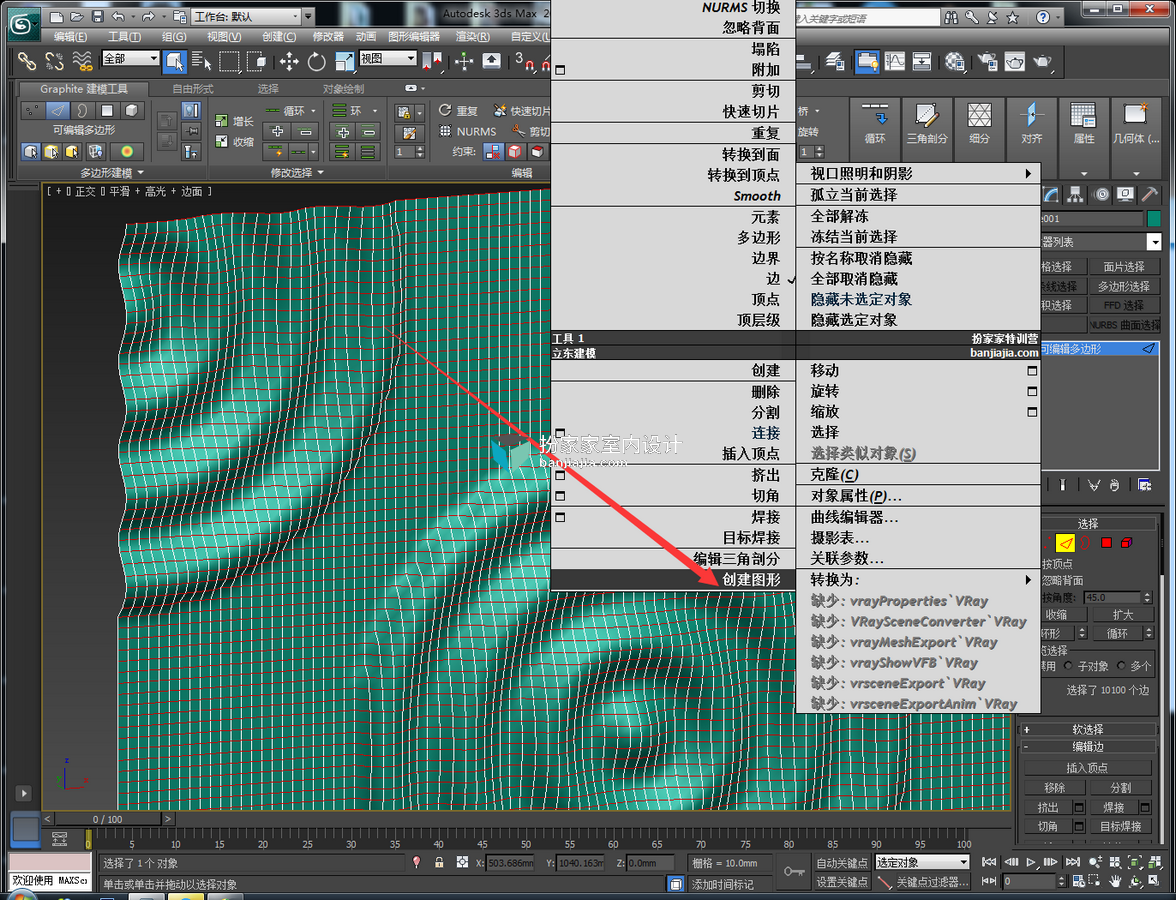Open the 工作台: 默认 workspace dropdown
This screenshot has height=900, width=1176.
click(x=247, y=16)
